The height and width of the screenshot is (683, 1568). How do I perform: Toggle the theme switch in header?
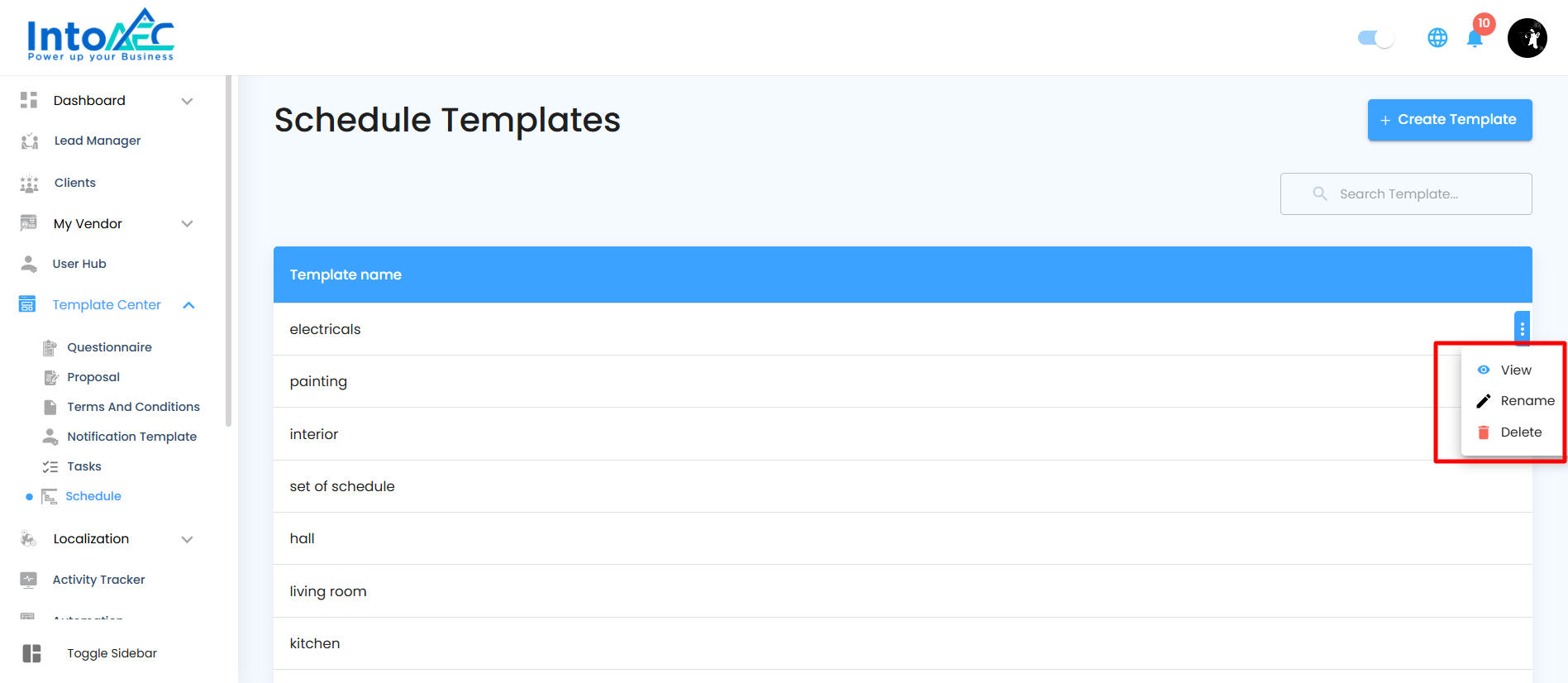point(1375,38)
